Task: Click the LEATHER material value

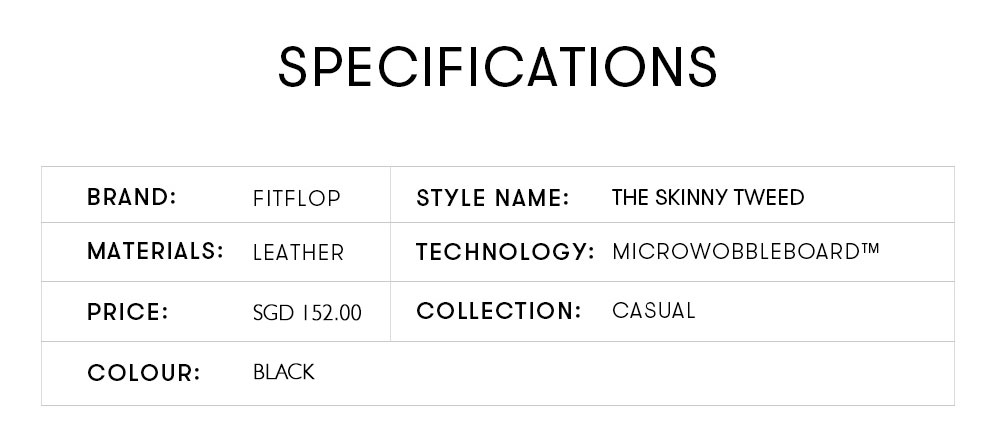Action: pyautogui.click(x=298, y=253)
